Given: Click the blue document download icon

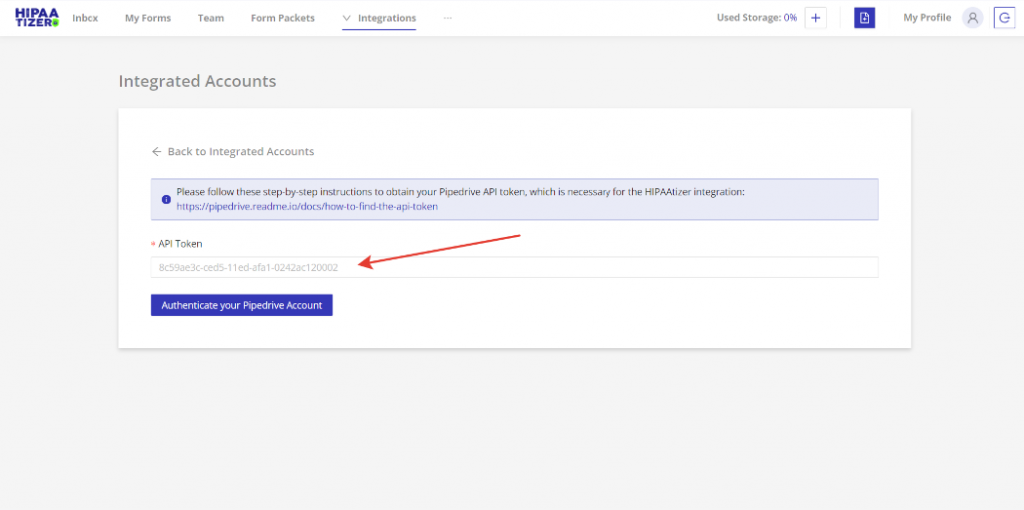Looking at the screenshot, I should [865, 18].
